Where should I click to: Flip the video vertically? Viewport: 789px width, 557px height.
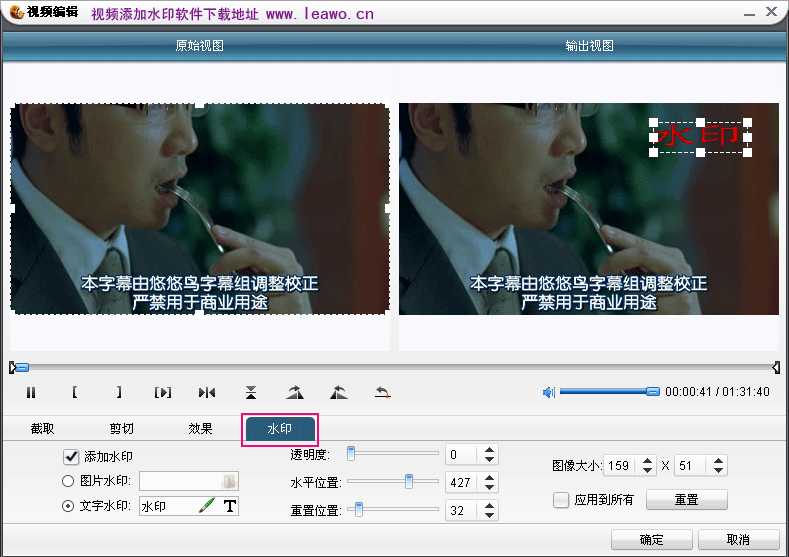251,392
